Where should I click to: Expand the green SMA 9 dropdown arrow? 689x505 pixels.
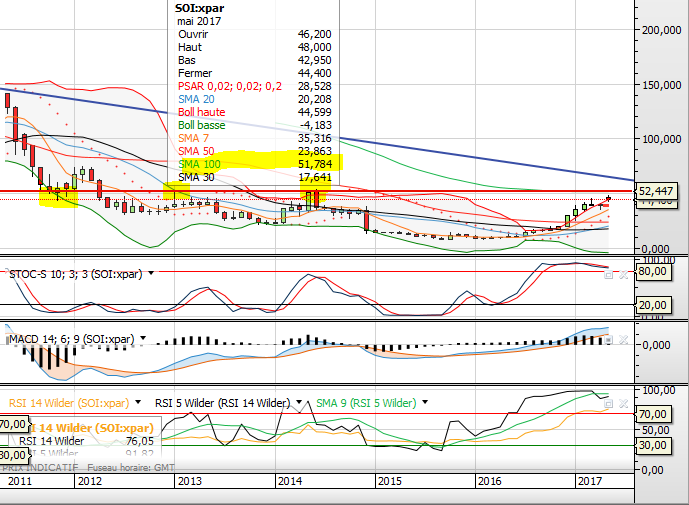426,404
